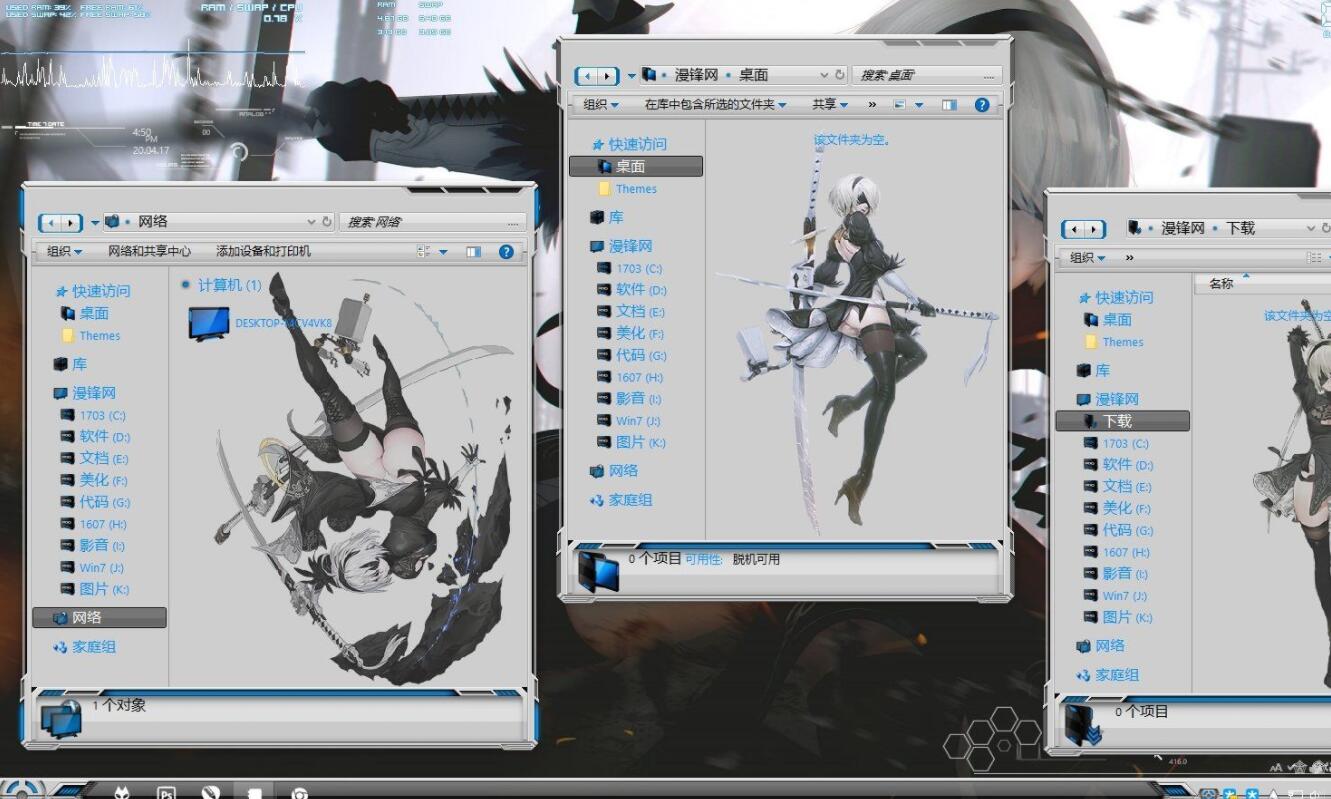
Task: Click 漫锋网 breadcrumb in 桌面 window
Action: [696, 75]
